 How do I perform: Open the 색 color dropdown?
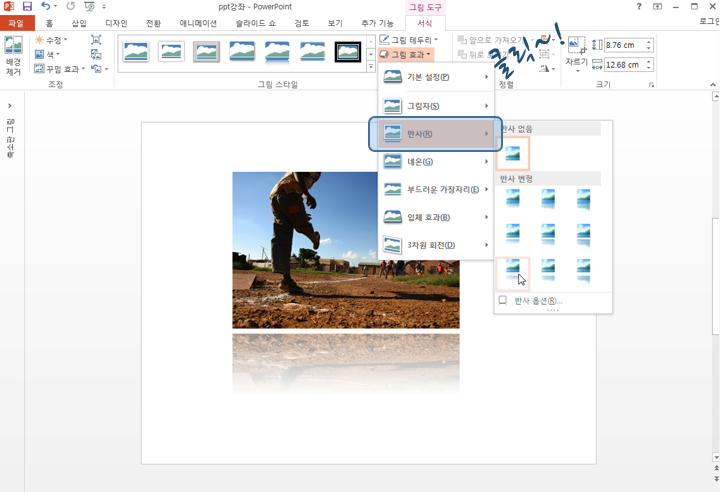point(47,55)
